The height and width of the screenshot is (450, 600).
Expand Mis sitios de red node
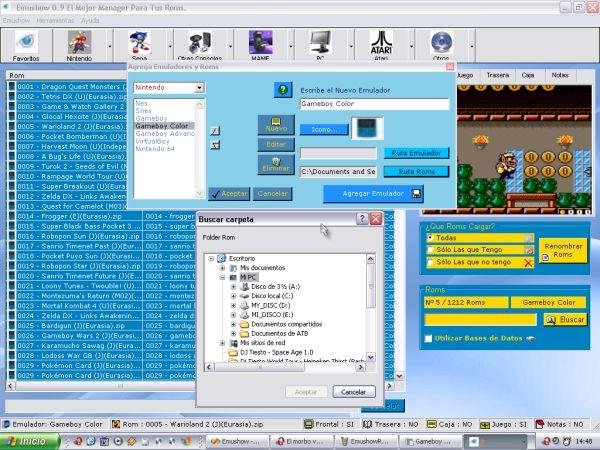pyautogui.click(x=222, y=343)
